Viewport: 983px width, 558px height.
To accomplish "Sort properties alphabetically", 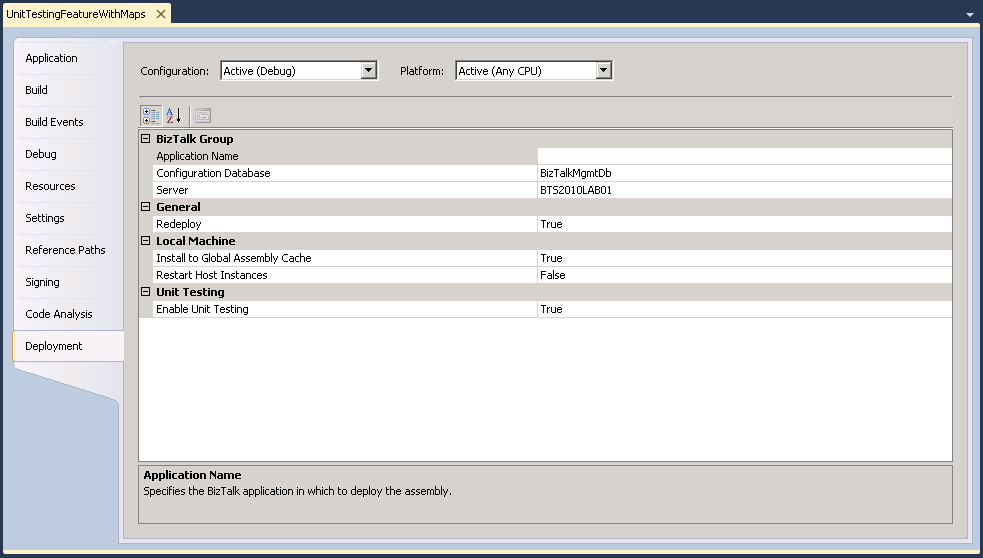I will (174, 115).
